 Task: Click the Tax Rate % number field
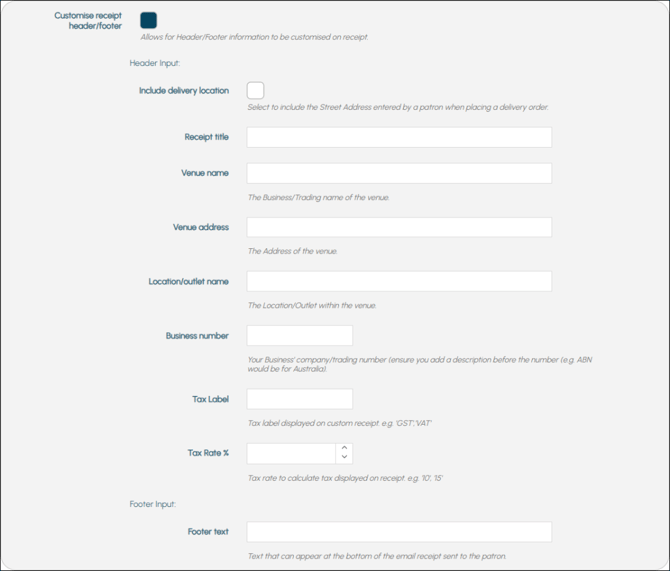click(x=291, y=453)
